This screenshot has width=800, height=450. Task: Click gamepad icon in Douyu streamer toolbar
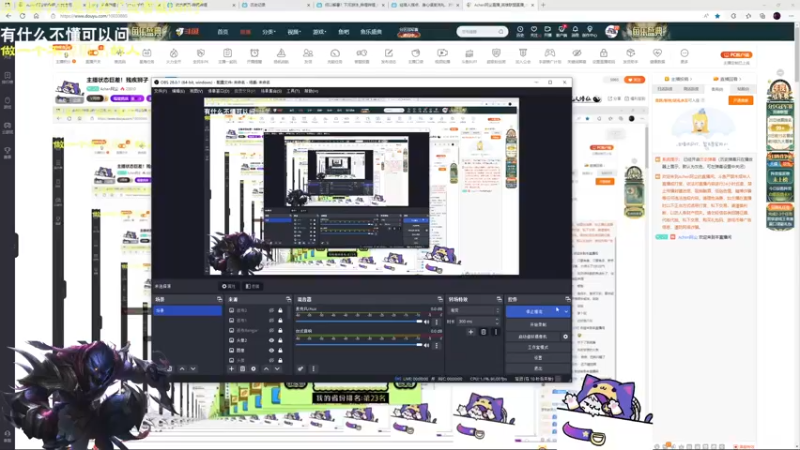click(549, 53)
